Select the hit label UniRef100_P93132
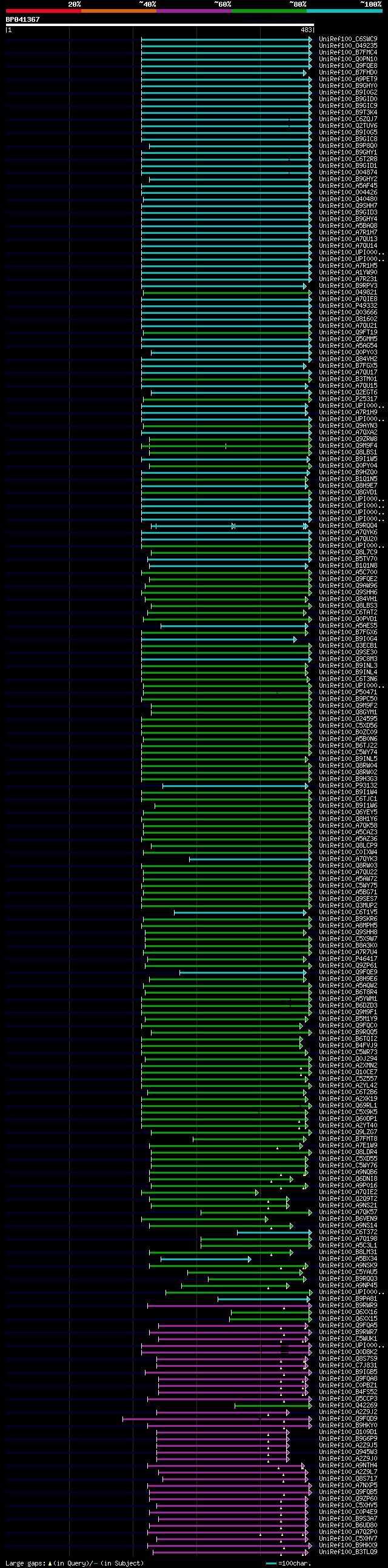This screenshot has height=1568, width=388. pyautogui.click(x=348, y=786)
